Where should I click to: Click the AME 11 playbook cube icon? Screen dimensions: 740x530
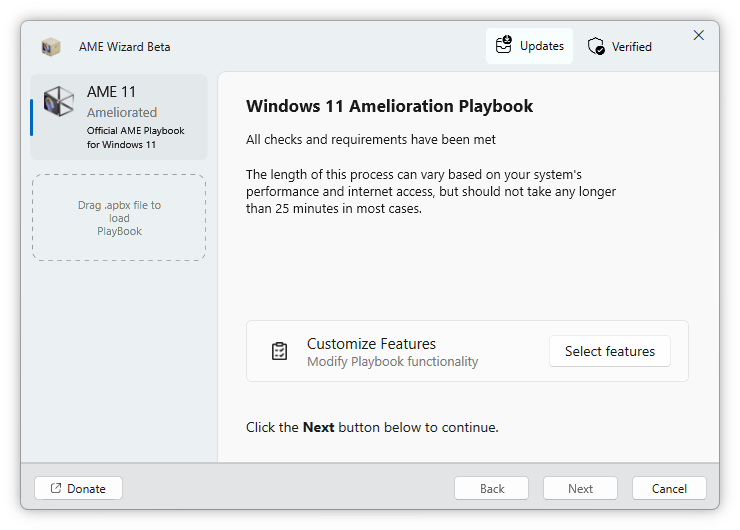(59, 101)
